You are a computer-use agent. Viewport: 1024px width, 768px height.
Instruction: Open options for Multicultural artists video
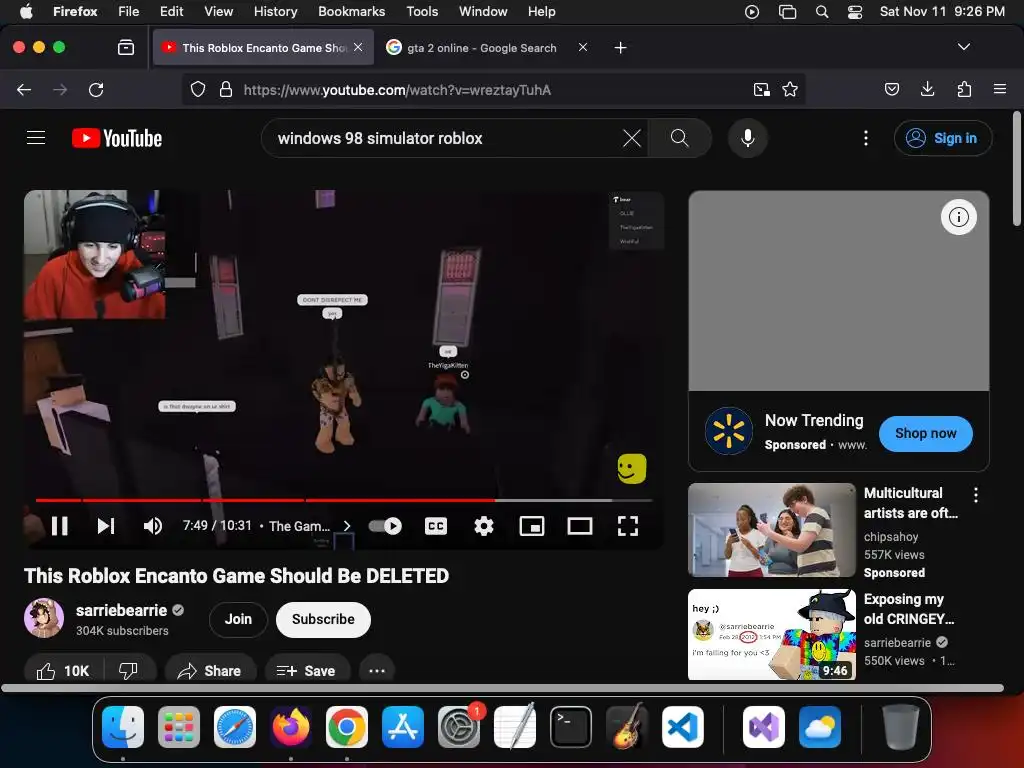point(976,495)
